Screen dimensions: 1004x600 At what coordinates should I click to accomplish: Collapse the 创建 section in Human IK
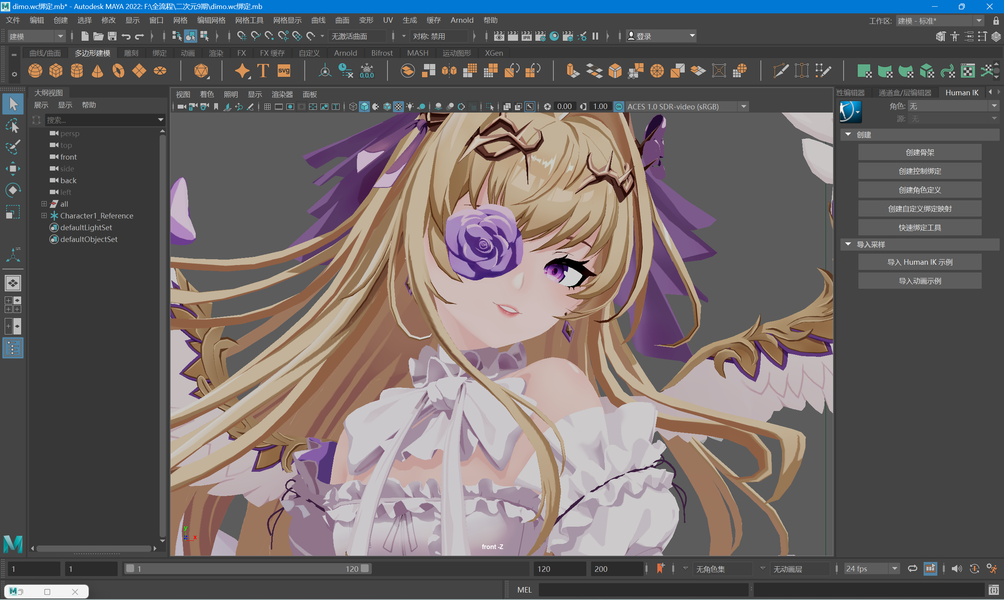[x=848, y=134]
